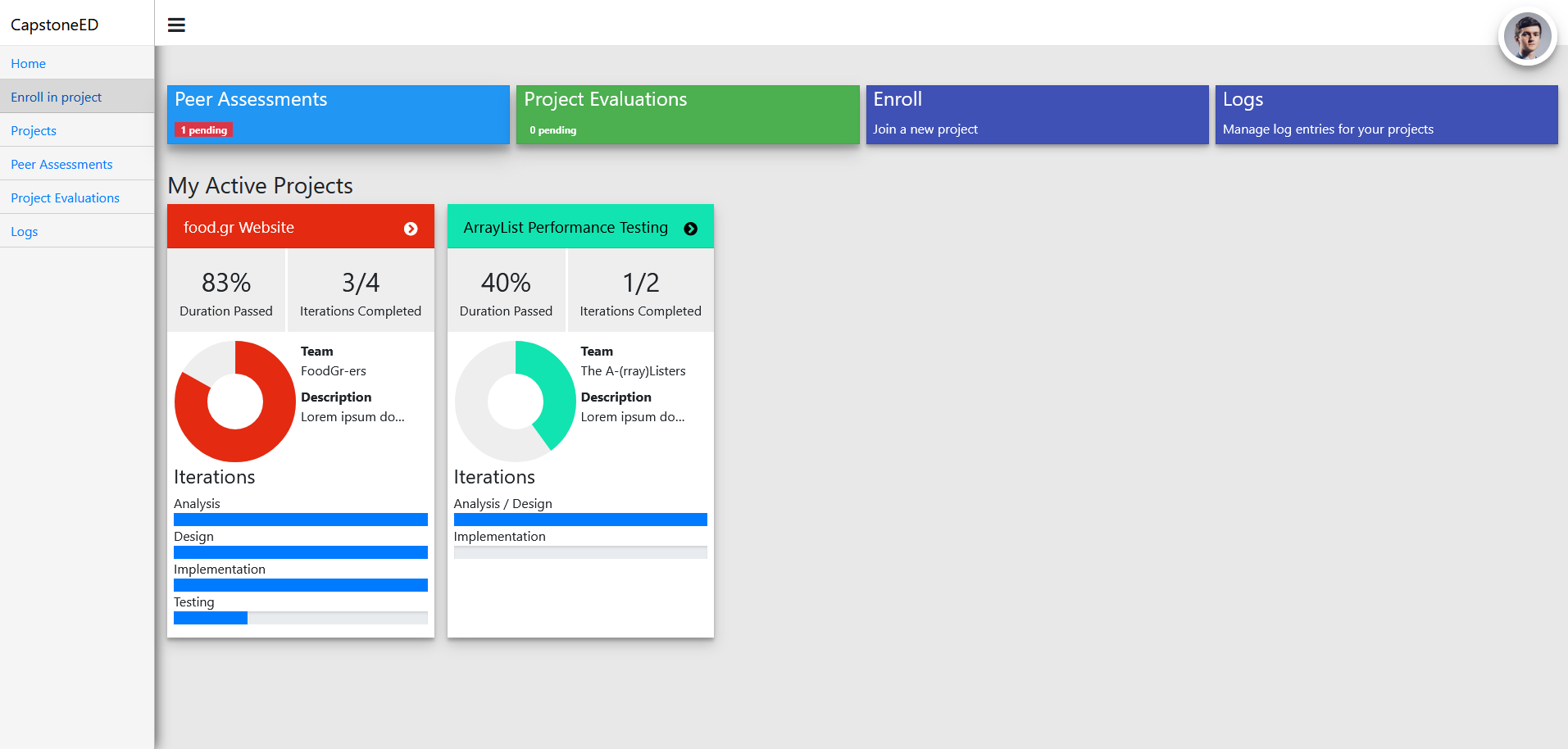Toggle the hamburger sidebar menu
The image size is (1568, 749).
176,25
